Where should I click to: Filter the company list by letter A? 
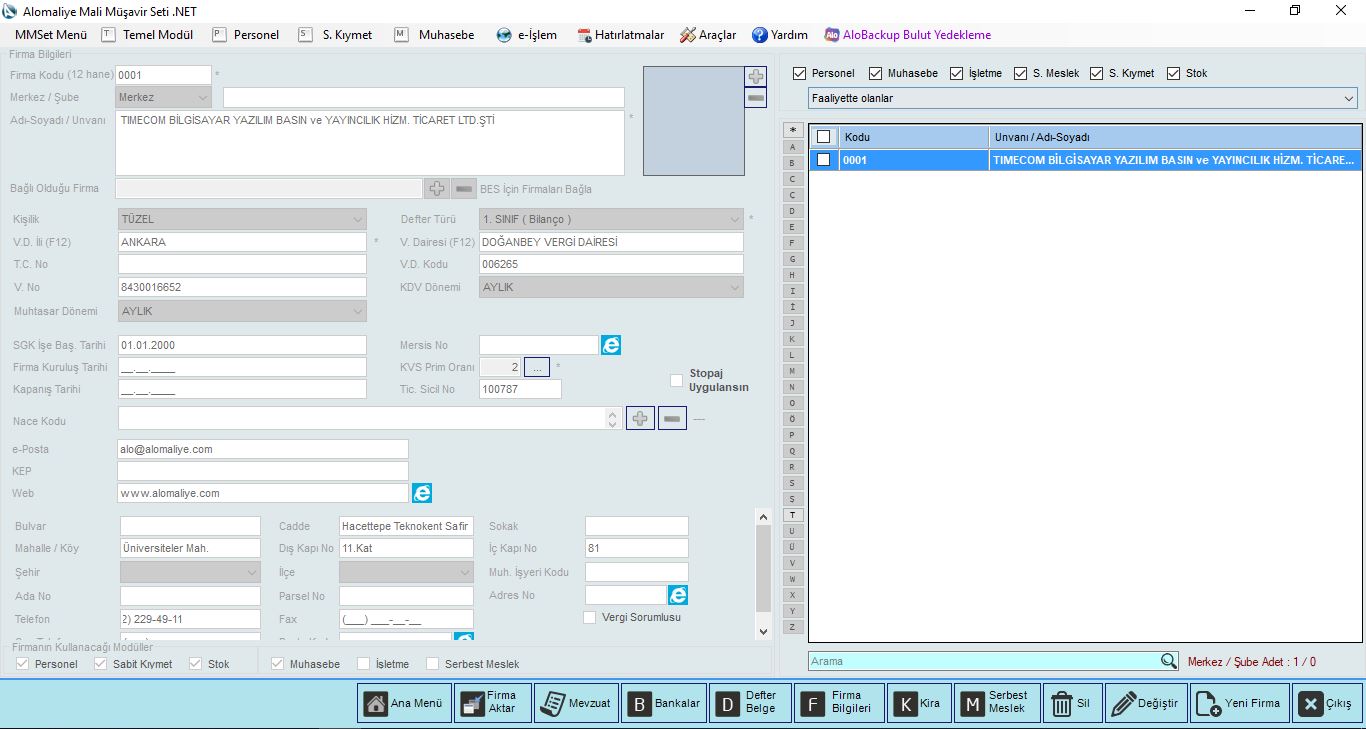[x=792, y=146]
